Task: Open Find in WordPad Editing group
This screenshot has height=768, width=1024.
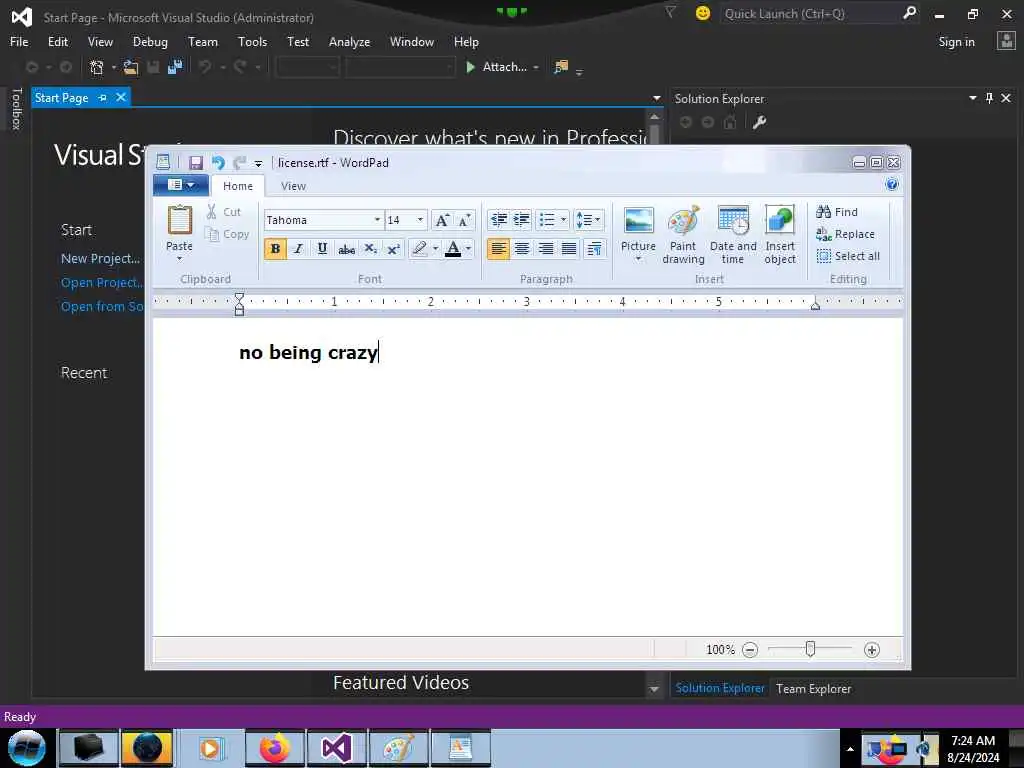Action: click(837, 212)
